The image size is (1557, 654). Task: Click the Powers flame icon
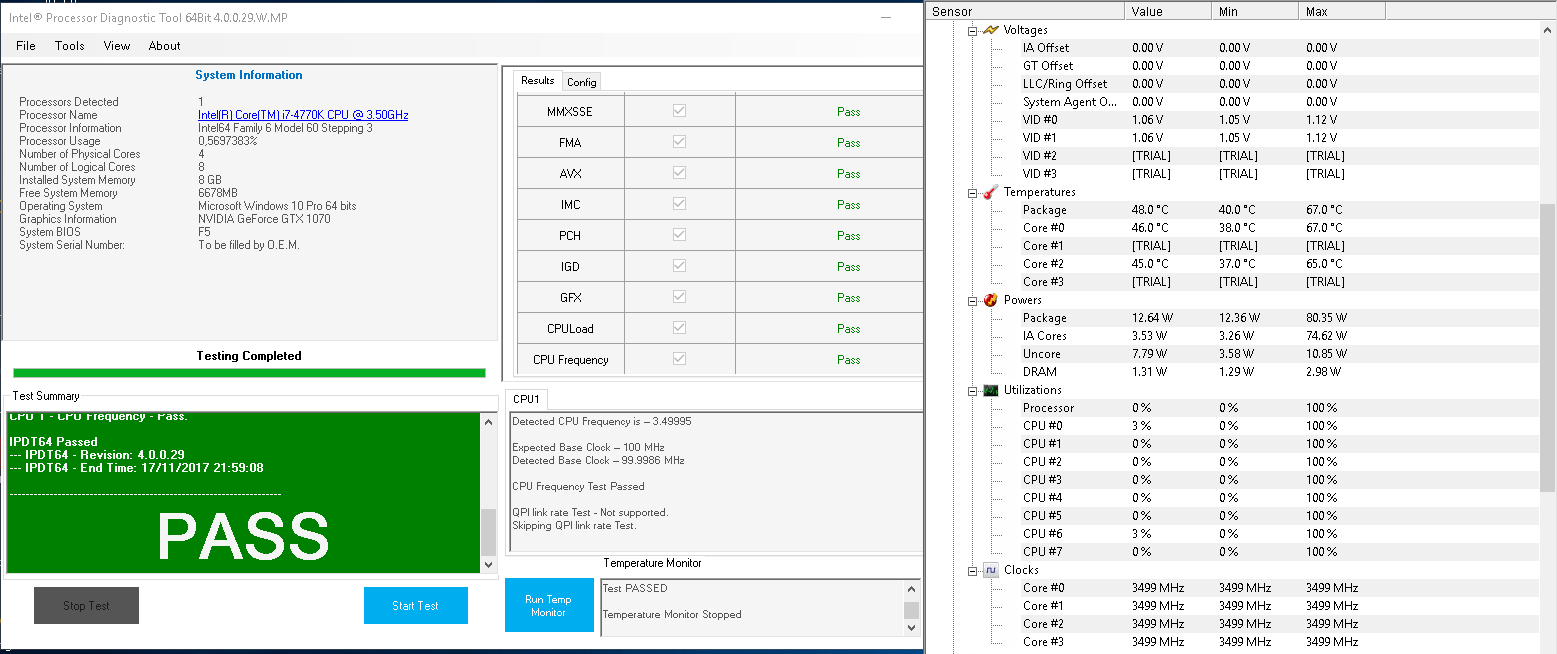[x=990, y=300]
